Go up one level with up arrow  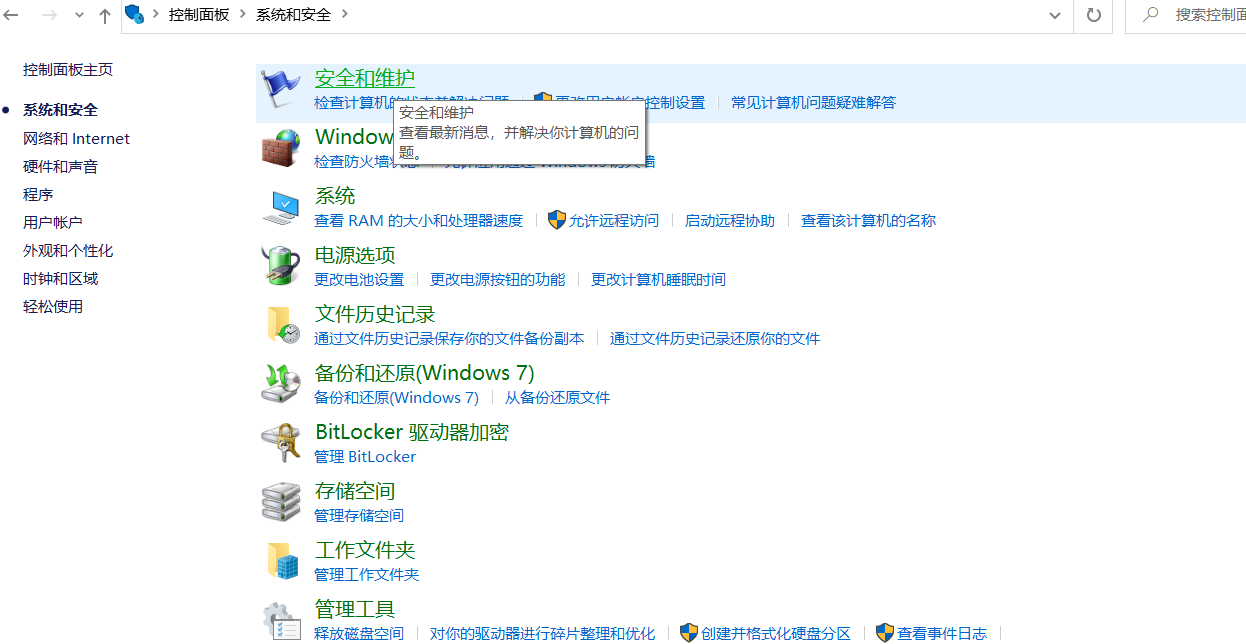pos(105,15)
